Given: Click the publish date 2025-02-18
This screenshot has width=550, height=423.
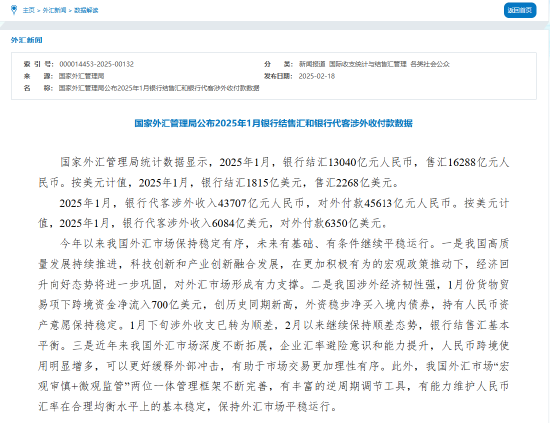Looking at the screenshot, I should (x=317, y=76).
